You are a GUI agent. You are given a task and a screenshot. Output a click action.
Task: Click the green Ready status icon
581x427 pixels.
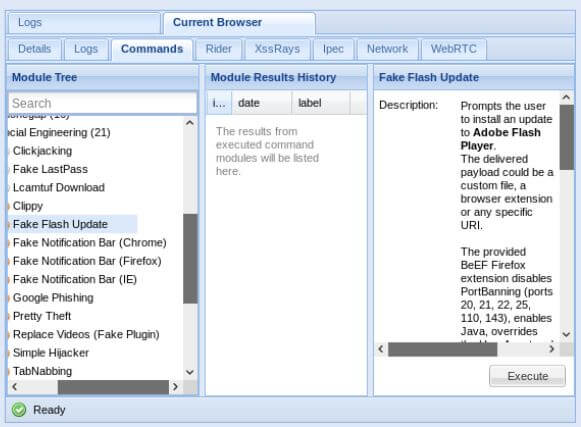(19, 410)
